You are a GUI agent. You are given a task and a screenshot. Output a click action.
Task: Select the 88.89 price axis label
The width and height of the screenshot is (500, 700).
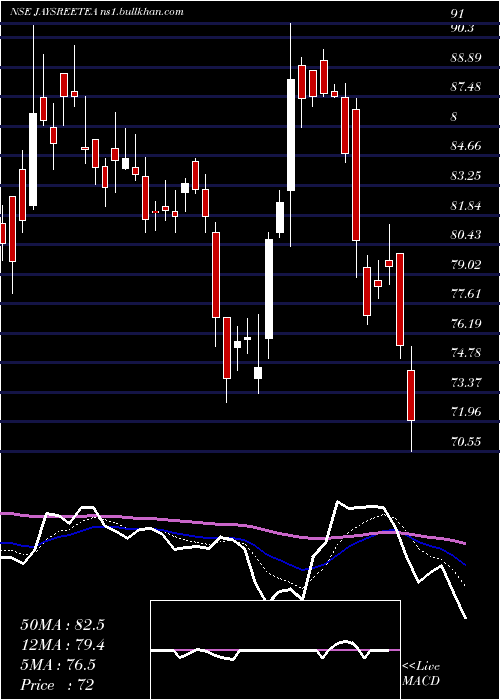pyautogui.click(x=466, y=58)
